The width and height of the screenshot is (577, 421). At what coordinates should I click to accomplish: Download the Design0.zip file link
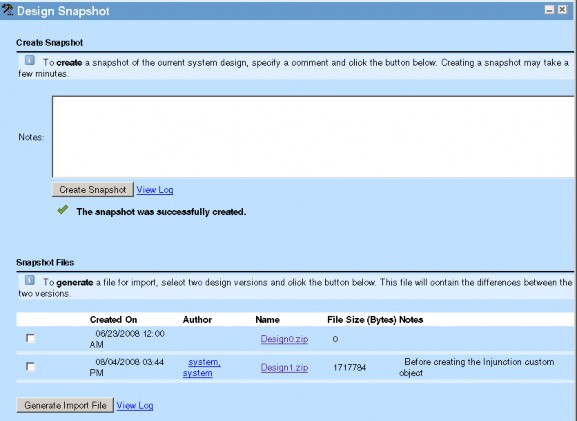284,339
